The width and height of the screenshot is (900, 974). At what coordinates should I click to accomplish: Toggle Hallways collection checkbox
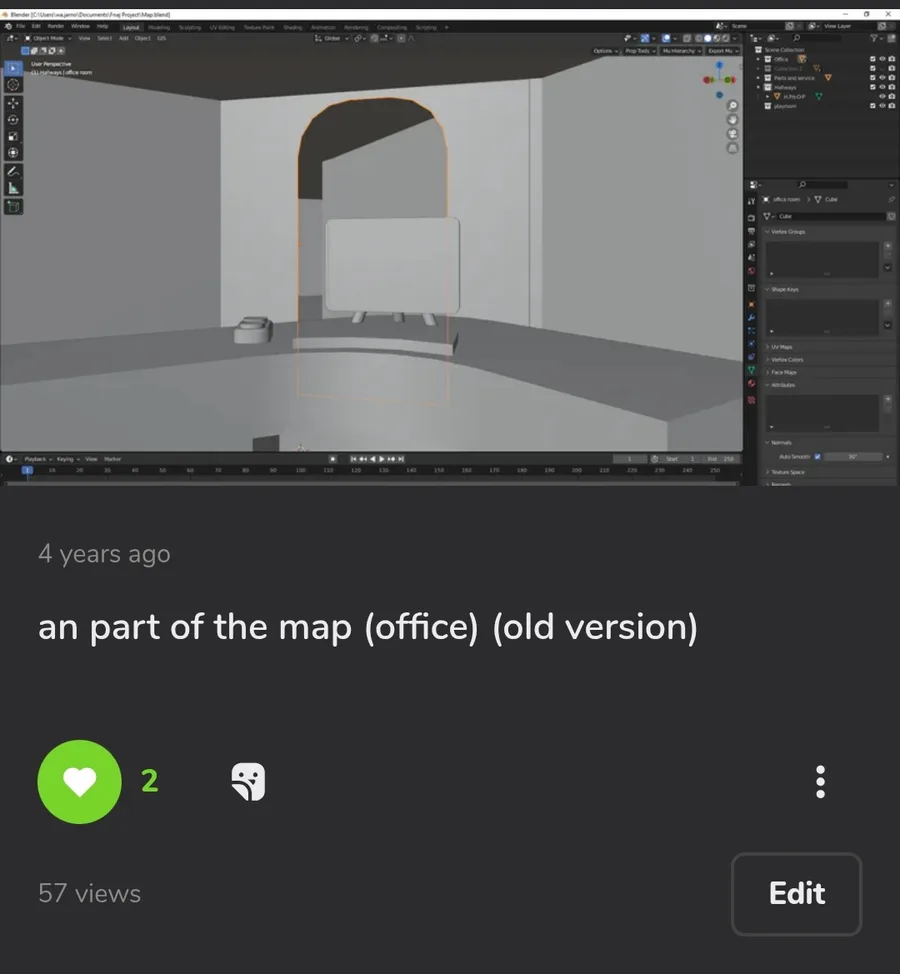(x=873, y=87)
